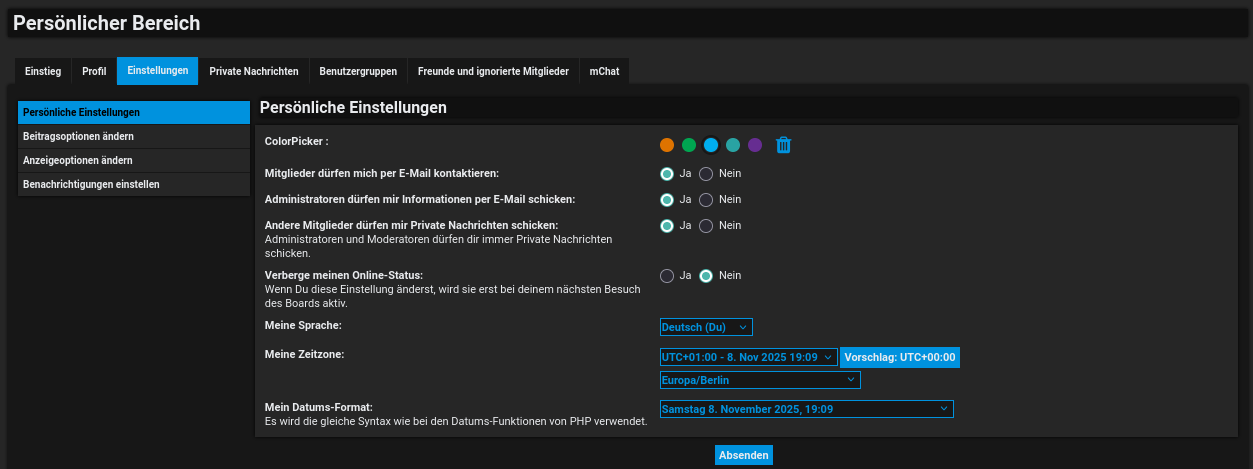Image resolution: width=1253 pixels, height=469 pixels.
Task: Select the purple ColorPicker circle
Action: point(755,145)
